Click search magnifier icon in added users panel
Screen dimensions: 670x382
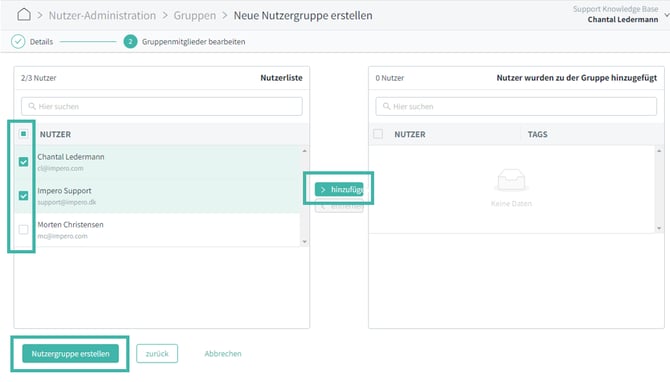pos(386,106)
